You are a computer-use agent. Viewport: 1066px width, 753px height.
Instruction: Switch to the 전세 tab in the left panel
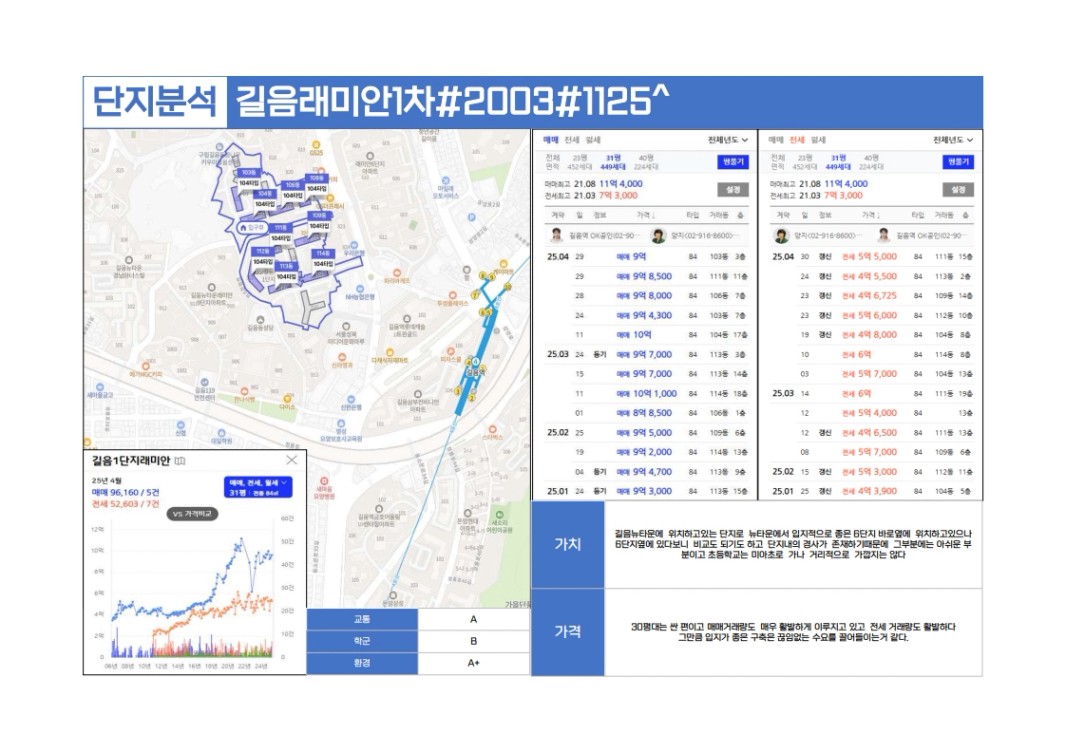pos(571,140)
